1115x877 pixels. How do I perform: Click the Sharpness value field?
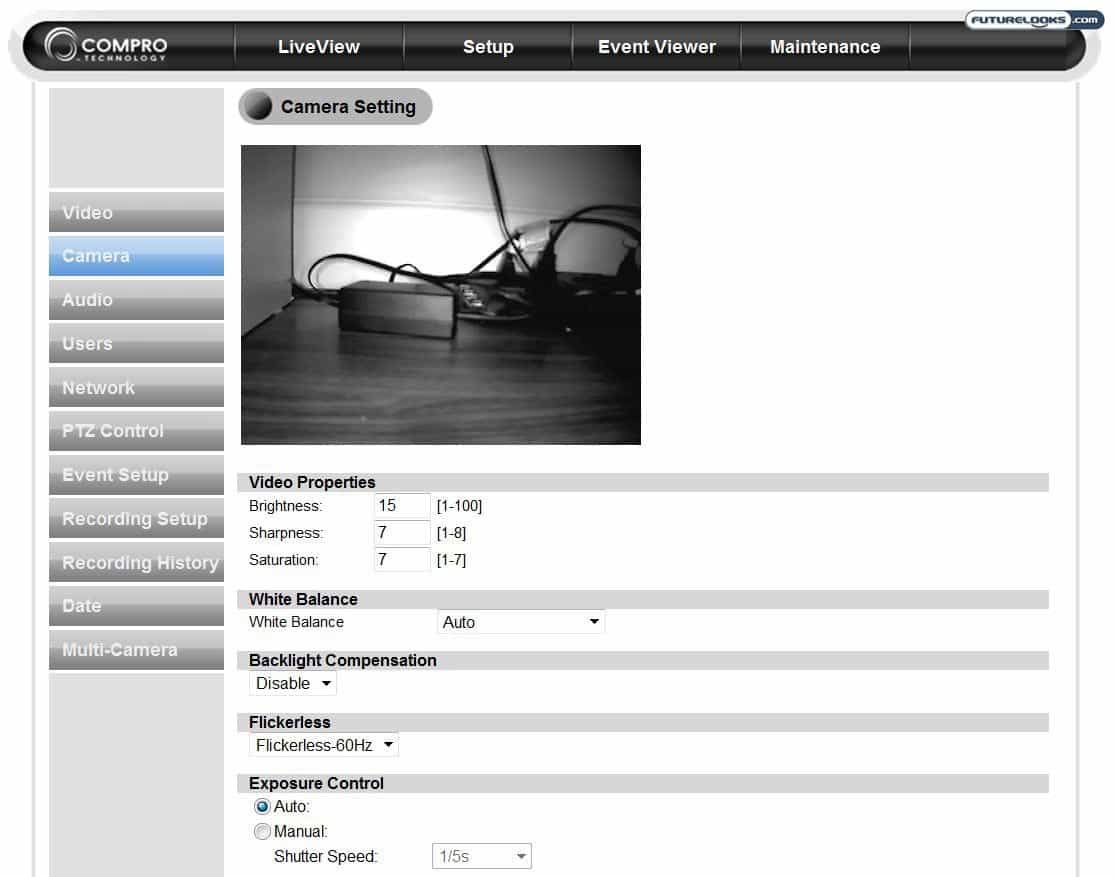pyautogui.click(x=402, y=533)
